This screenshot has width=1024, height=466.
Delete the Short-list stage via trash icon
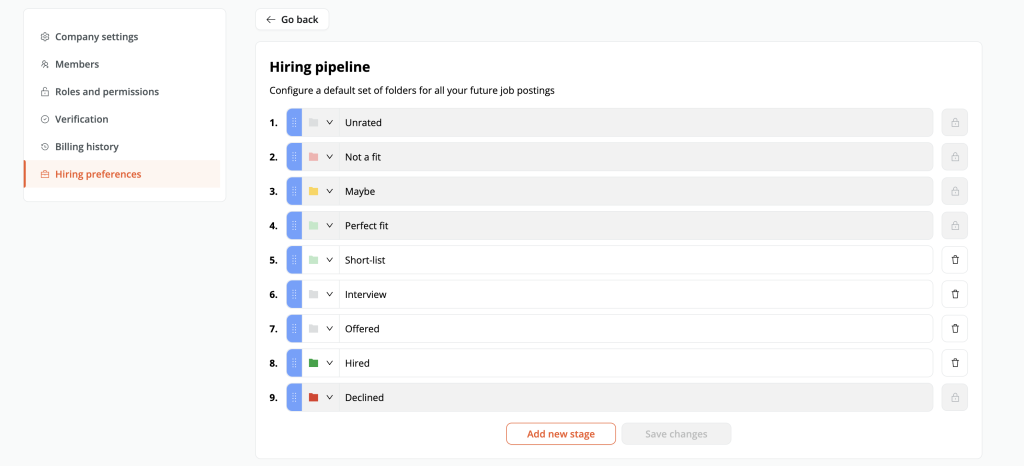(x=955, y=260)
